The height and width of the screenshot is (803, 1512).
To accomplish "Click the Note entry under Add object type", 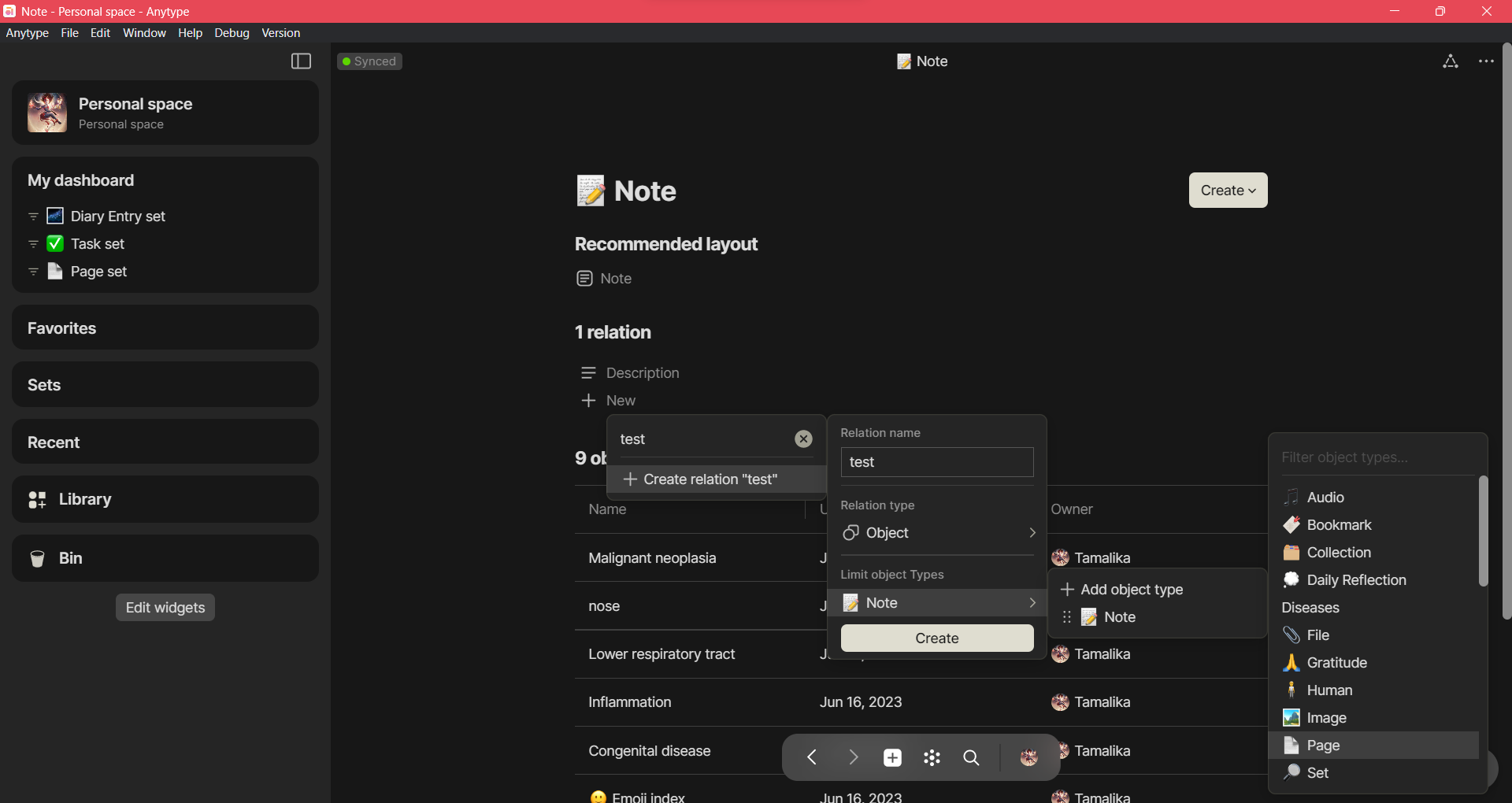I will 1157,617.
